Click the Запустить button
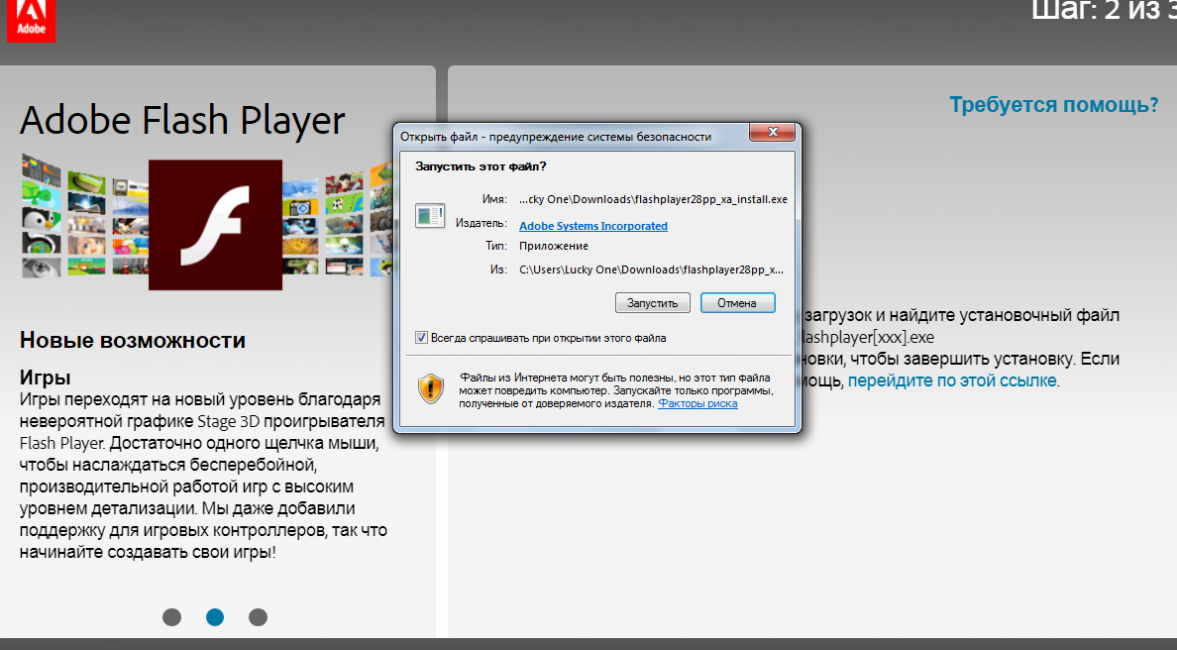 click(x=652, y=303)
